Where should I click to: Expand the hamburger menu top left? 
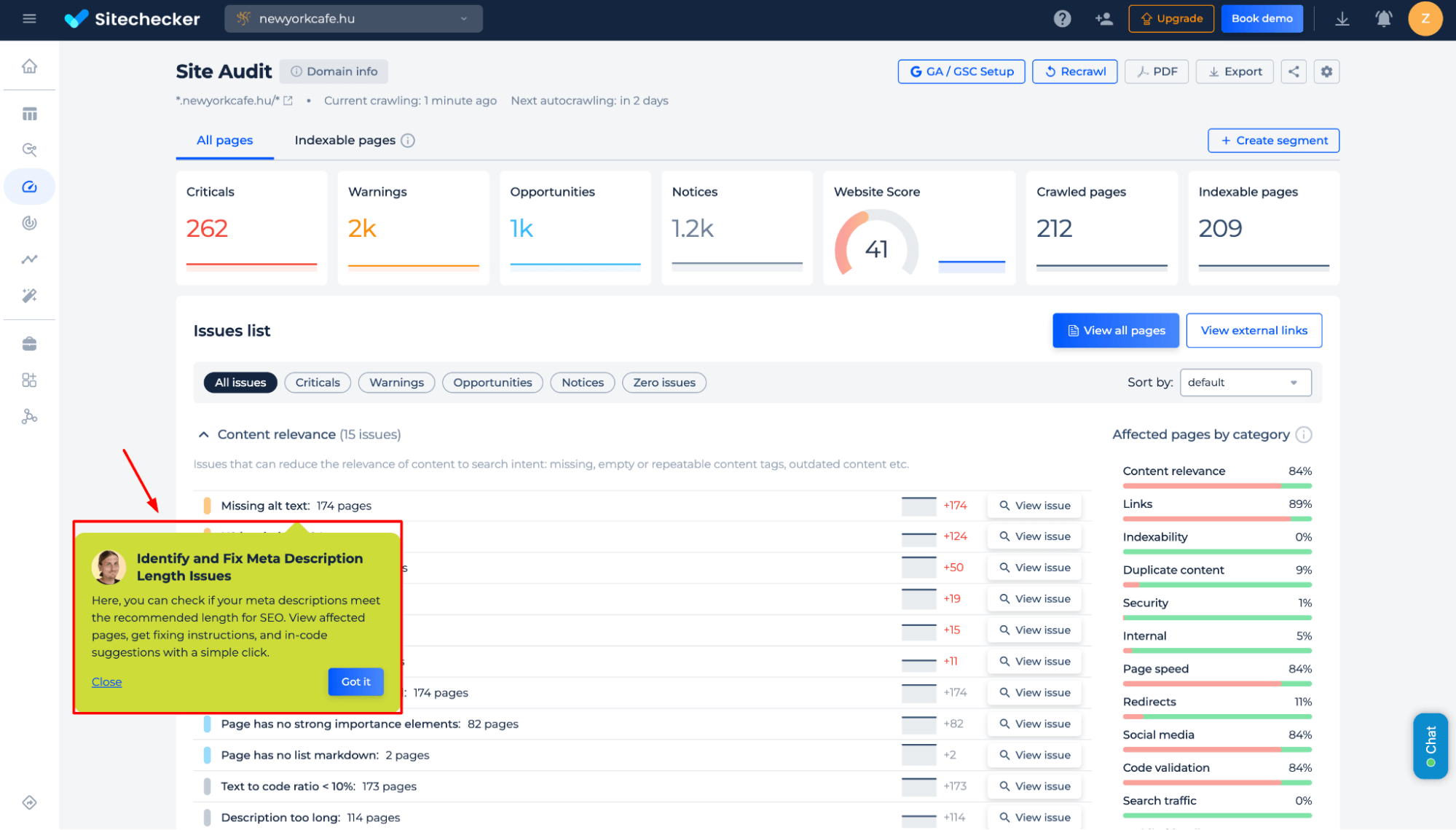29,19
